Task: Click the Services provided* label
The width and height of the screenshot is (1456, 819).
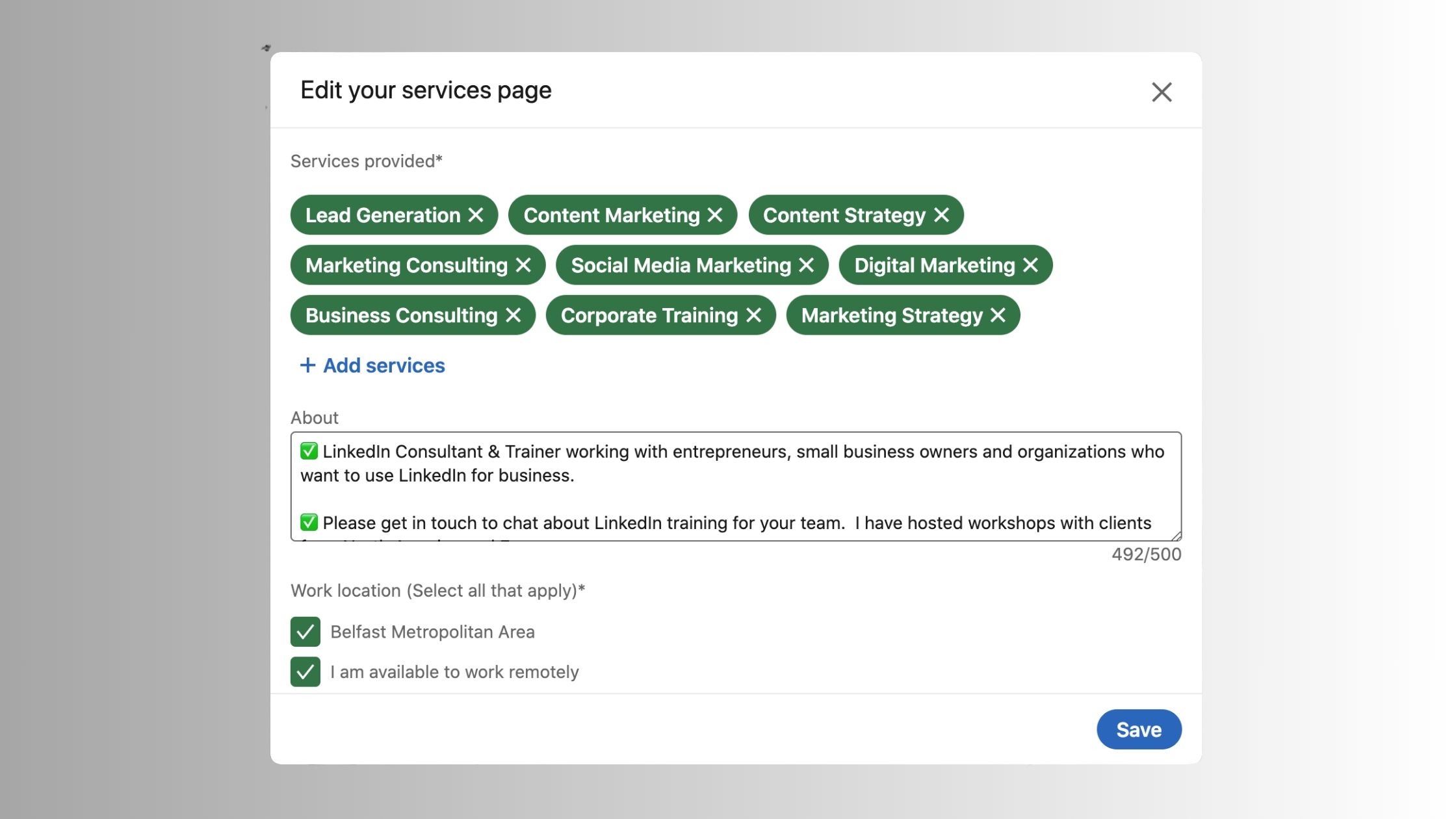Action: point(367,161)
